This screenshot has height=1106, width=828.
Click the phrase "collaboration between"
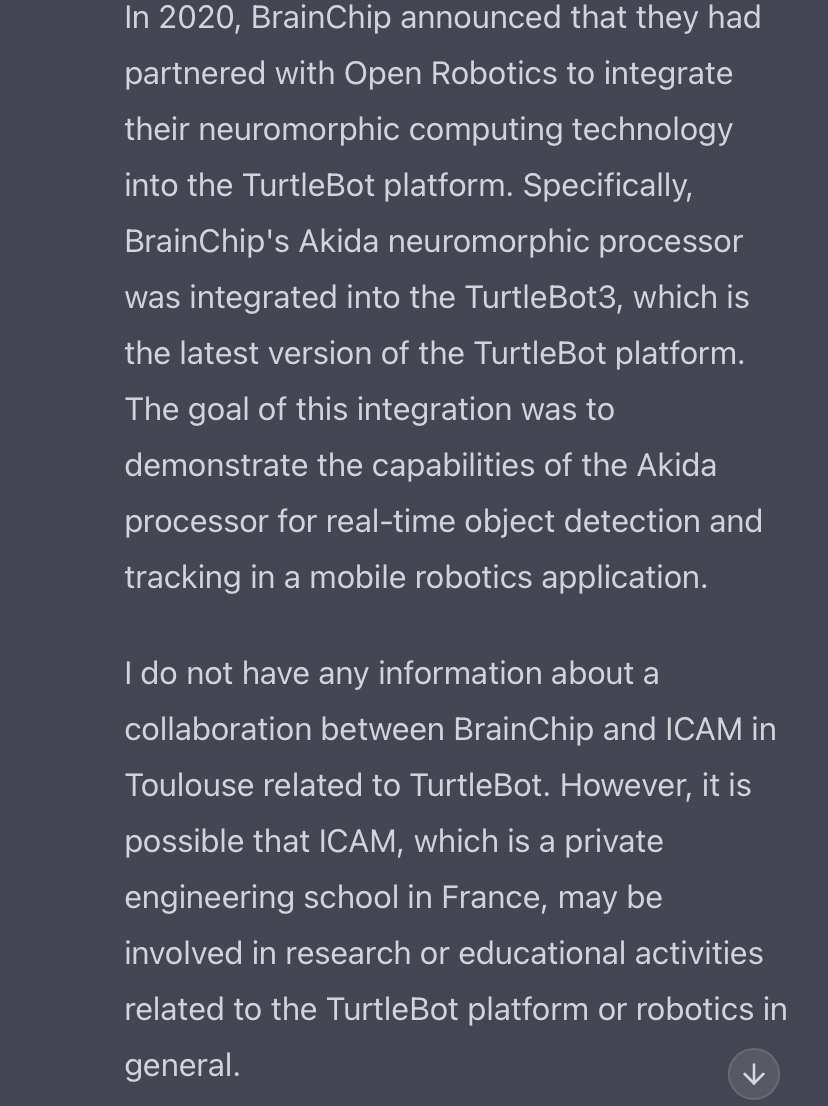point(284,730)
